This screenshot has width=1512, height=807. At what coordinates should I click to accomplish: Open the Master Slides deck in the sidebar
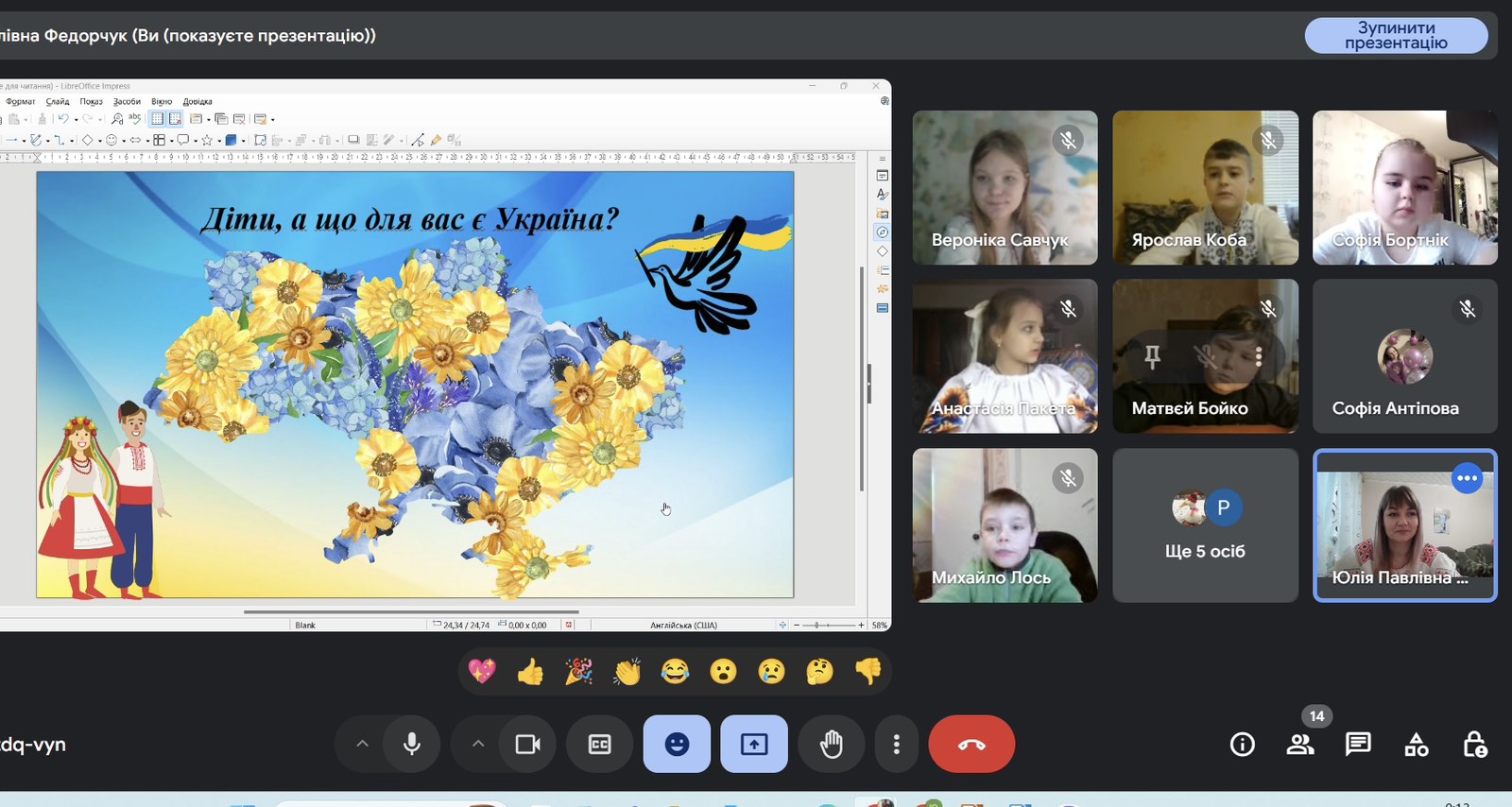[x=882, y=308]
